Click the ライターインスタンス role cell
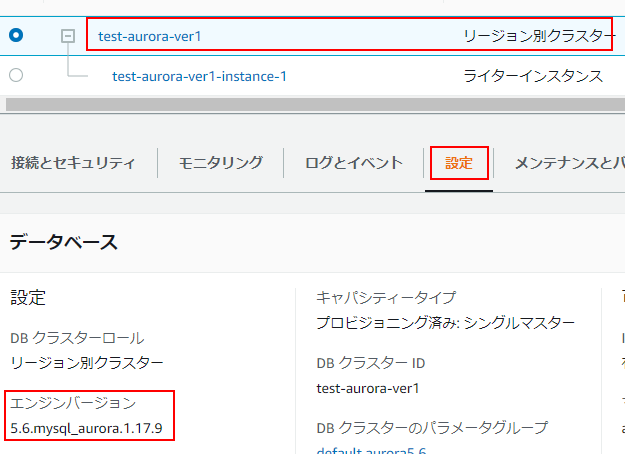Screen dimensions: 625x454 [x=533, y=76]
